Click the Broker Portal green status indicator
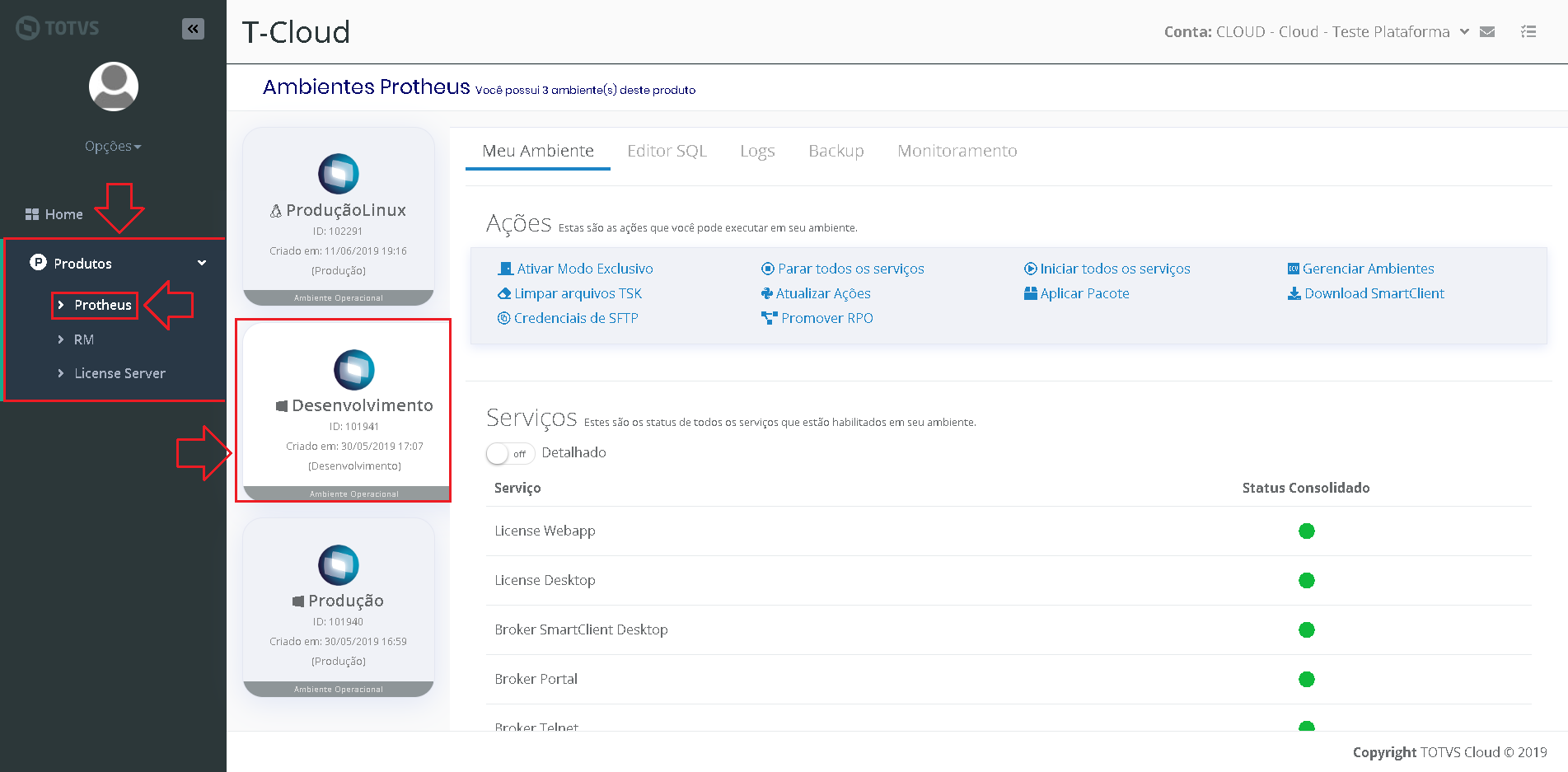 point(1307,679)
